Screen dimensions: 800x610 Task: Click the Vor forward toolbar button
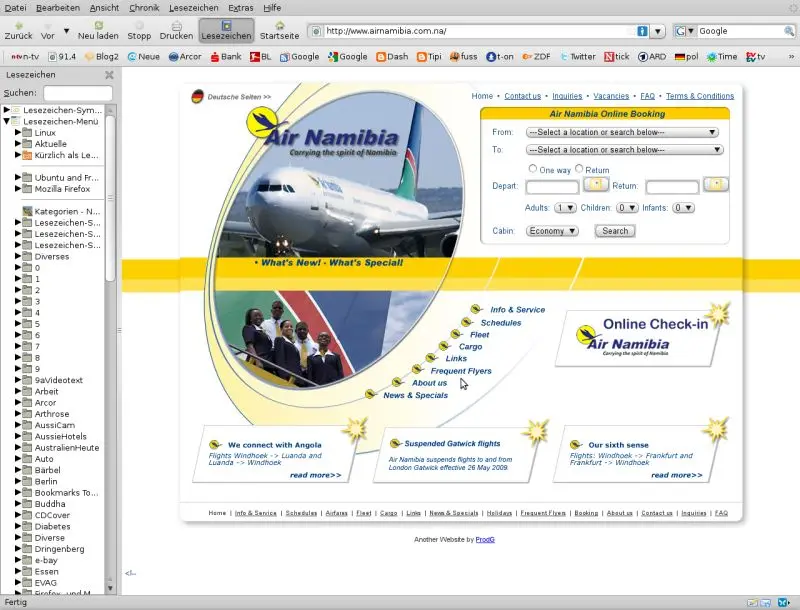click(48, 31)
